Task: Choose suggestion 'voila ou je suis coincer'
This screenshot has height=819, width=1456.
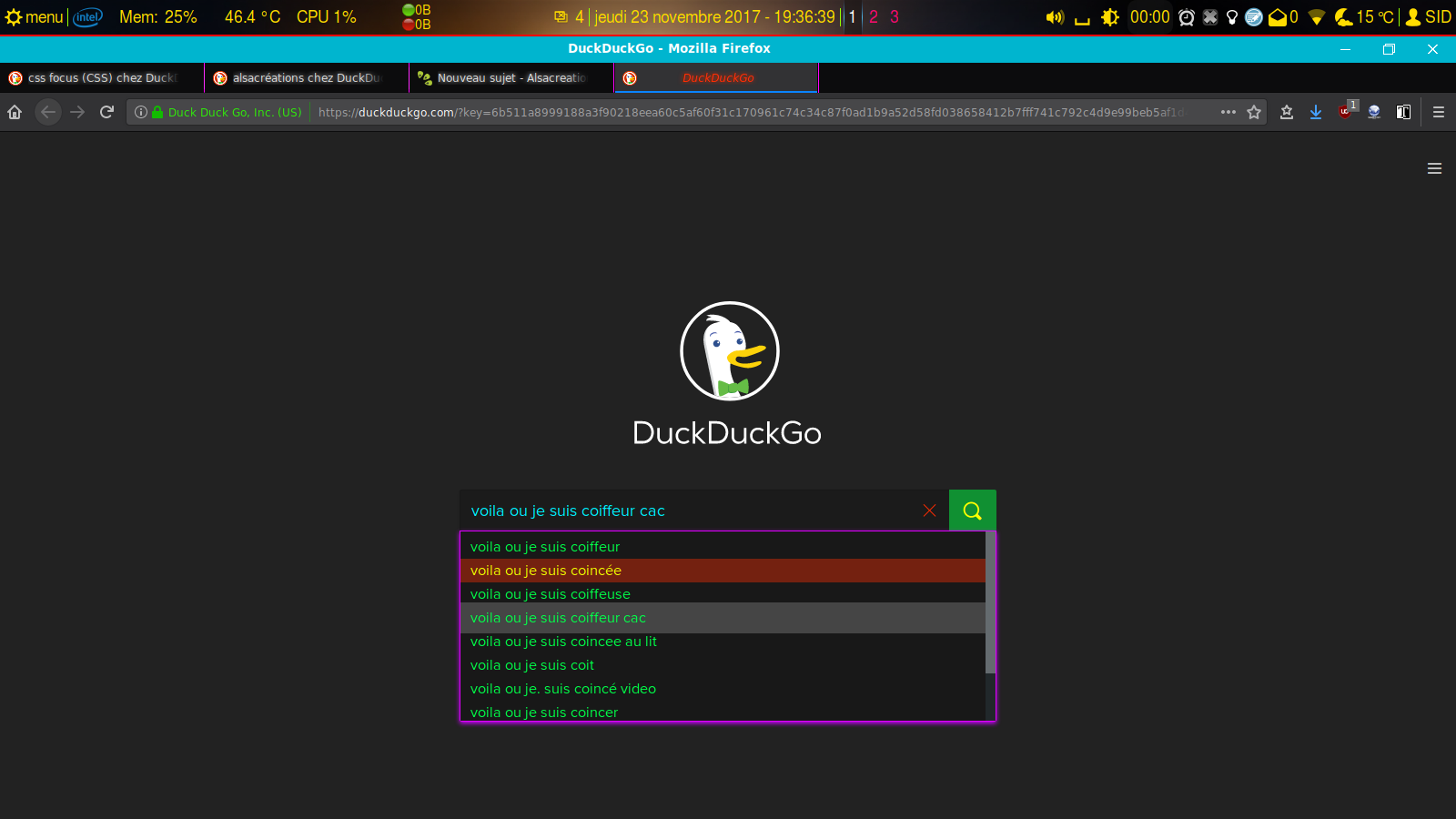Action: [723, 712]
